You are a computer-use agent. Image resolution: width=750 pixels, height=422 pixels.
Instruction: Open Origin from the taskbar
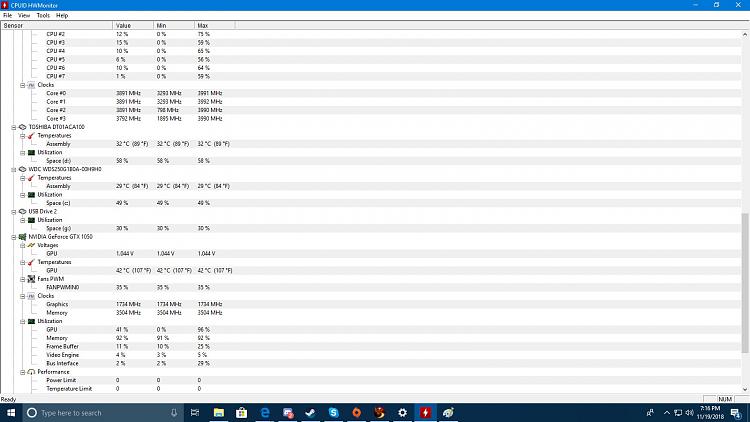click(x=356, y=412)
